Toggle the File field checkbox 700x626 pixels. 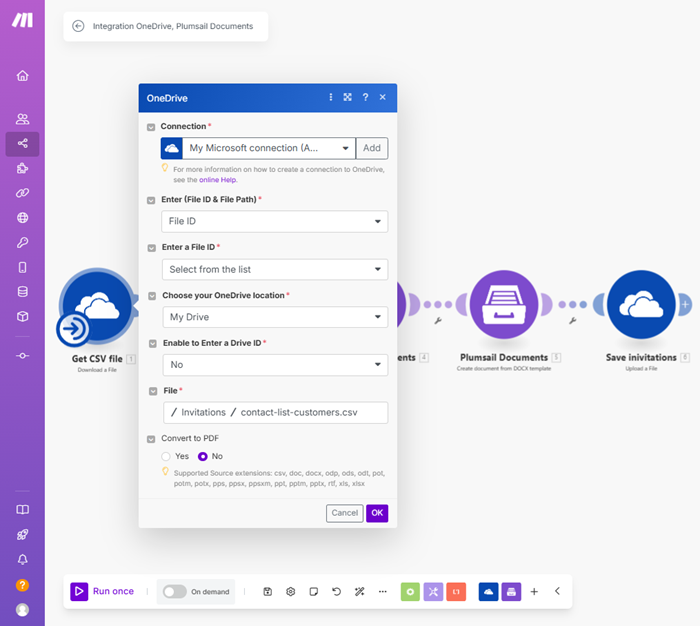pyautogui.click(x=153, y=392)
